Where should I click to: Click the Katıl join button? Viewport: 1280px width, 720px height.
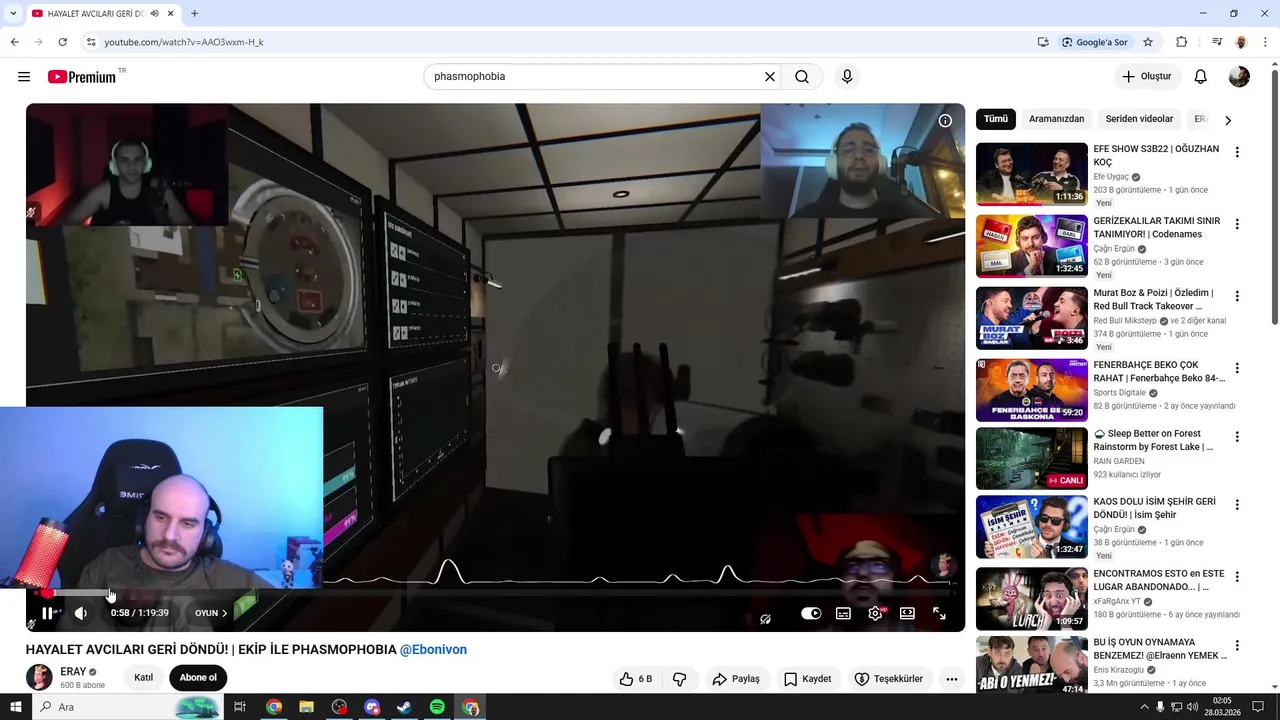point(144,678)
